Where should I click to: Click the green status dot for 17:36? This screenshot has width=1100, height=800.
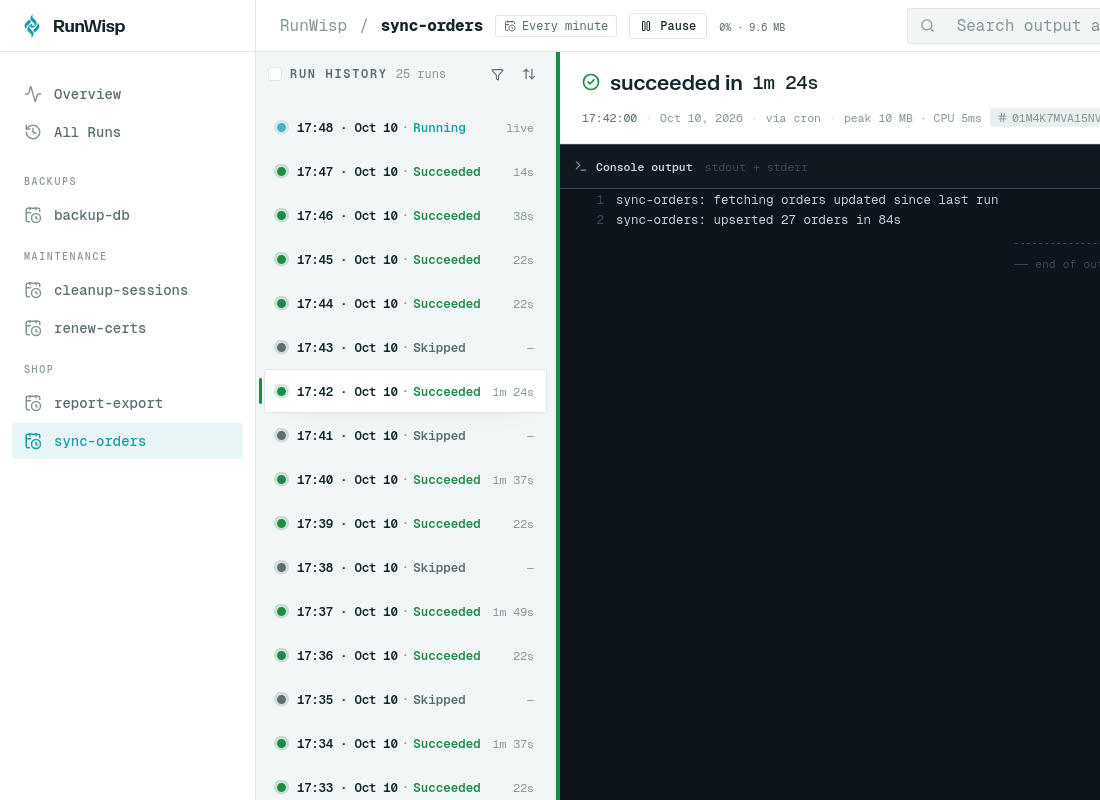click(x=281, y=655)
